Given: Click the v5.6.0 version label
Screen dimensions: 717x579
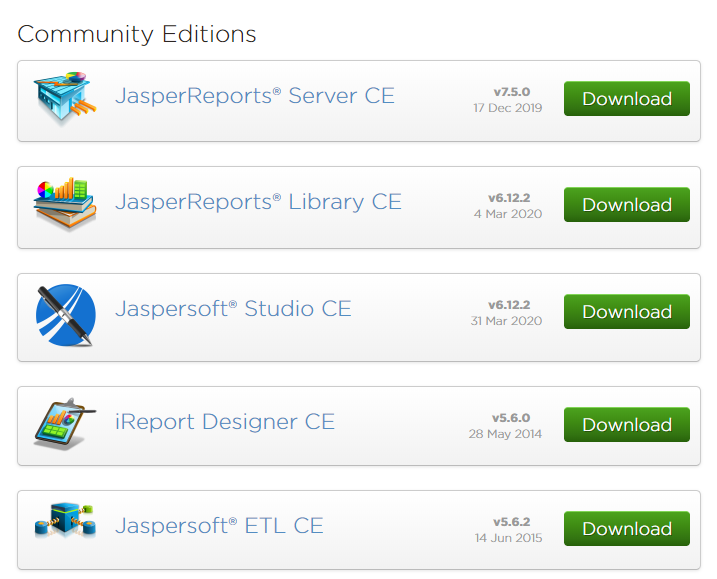Looking at the screenshot, I should click(510, 418).
